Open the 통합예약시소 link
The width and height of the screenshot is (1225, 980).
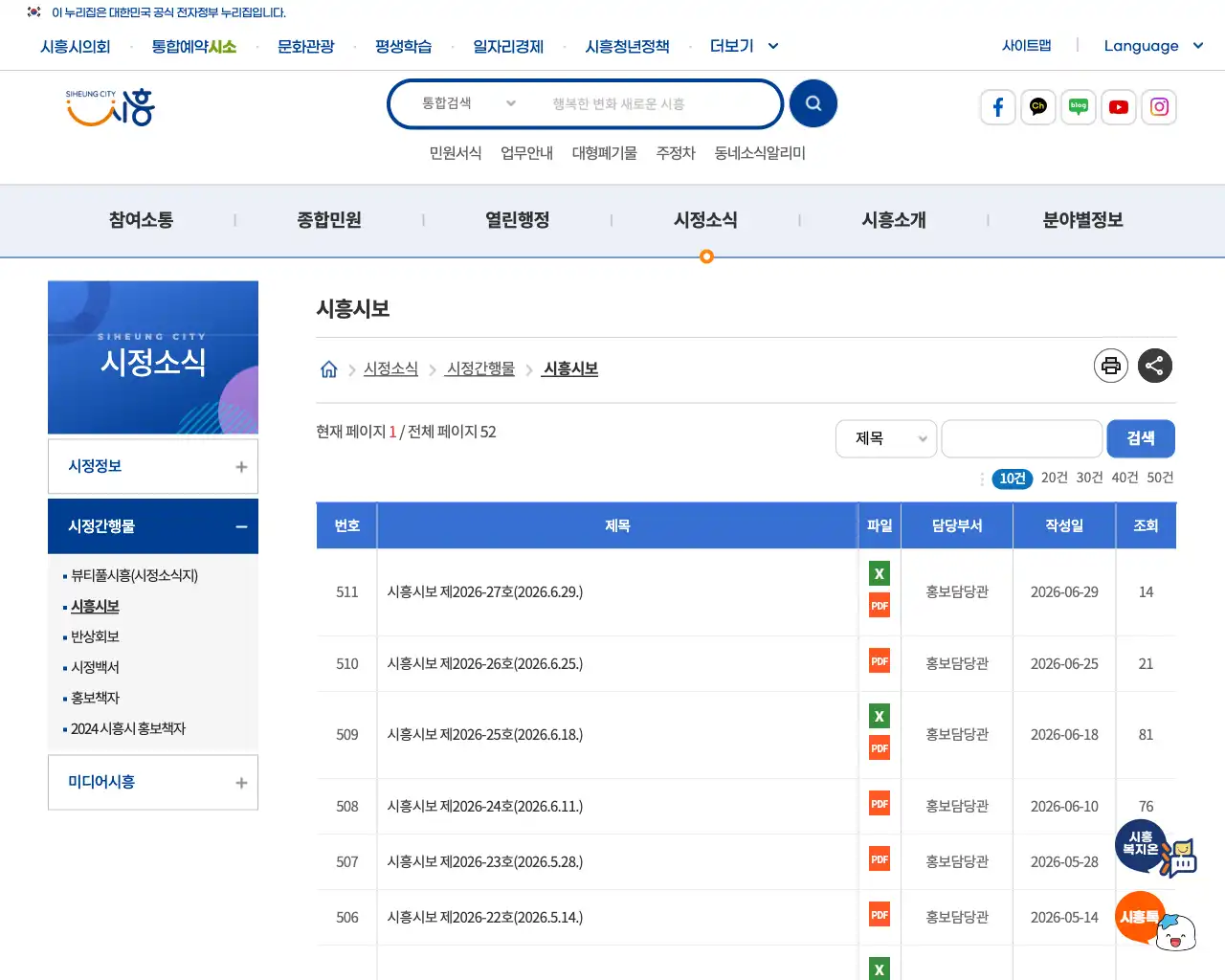tap(194, 46)
